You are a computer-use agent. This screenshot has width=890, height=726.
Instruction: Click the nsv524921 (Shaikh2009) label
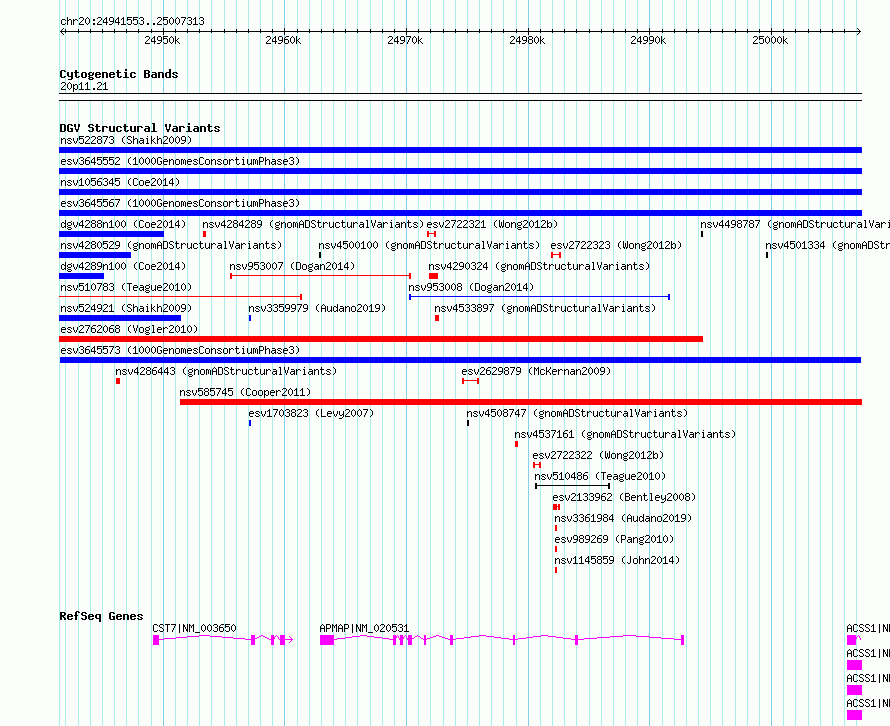(x=126, y=308)
